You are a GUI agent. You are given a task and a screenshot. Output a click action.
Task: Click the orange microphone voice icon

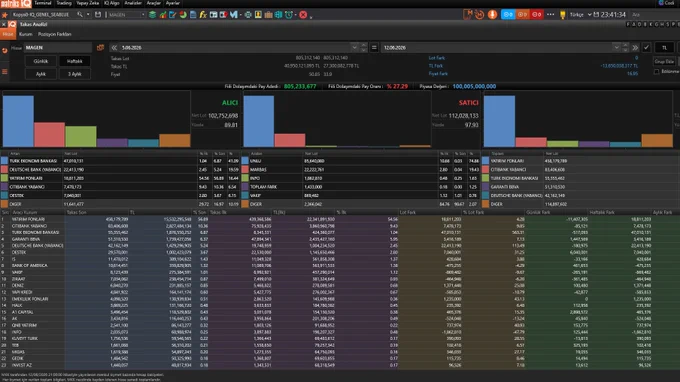click(x=492, y=14)
